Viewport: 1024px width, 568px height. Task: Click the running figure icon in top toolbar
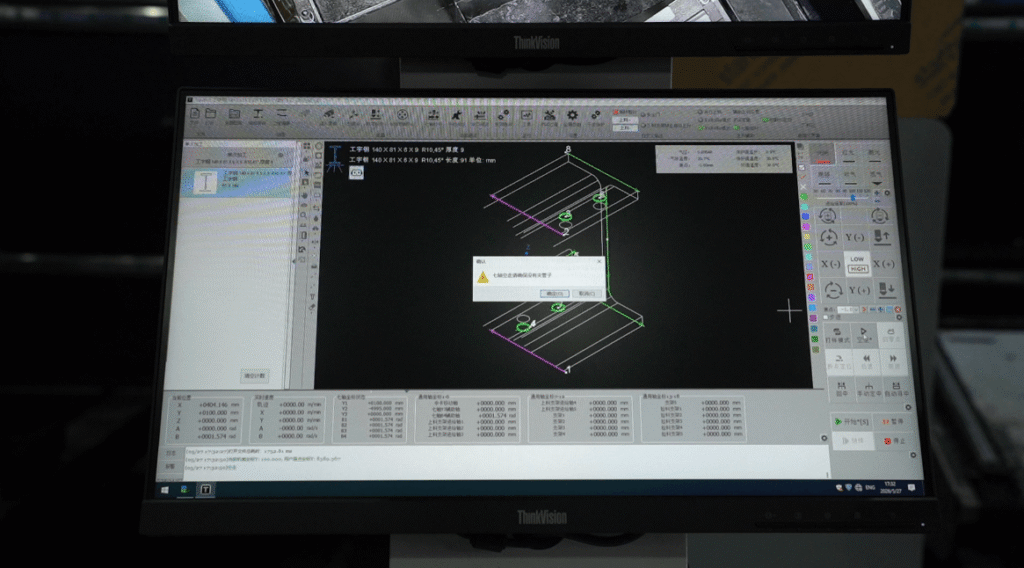[x=456, y=116]
